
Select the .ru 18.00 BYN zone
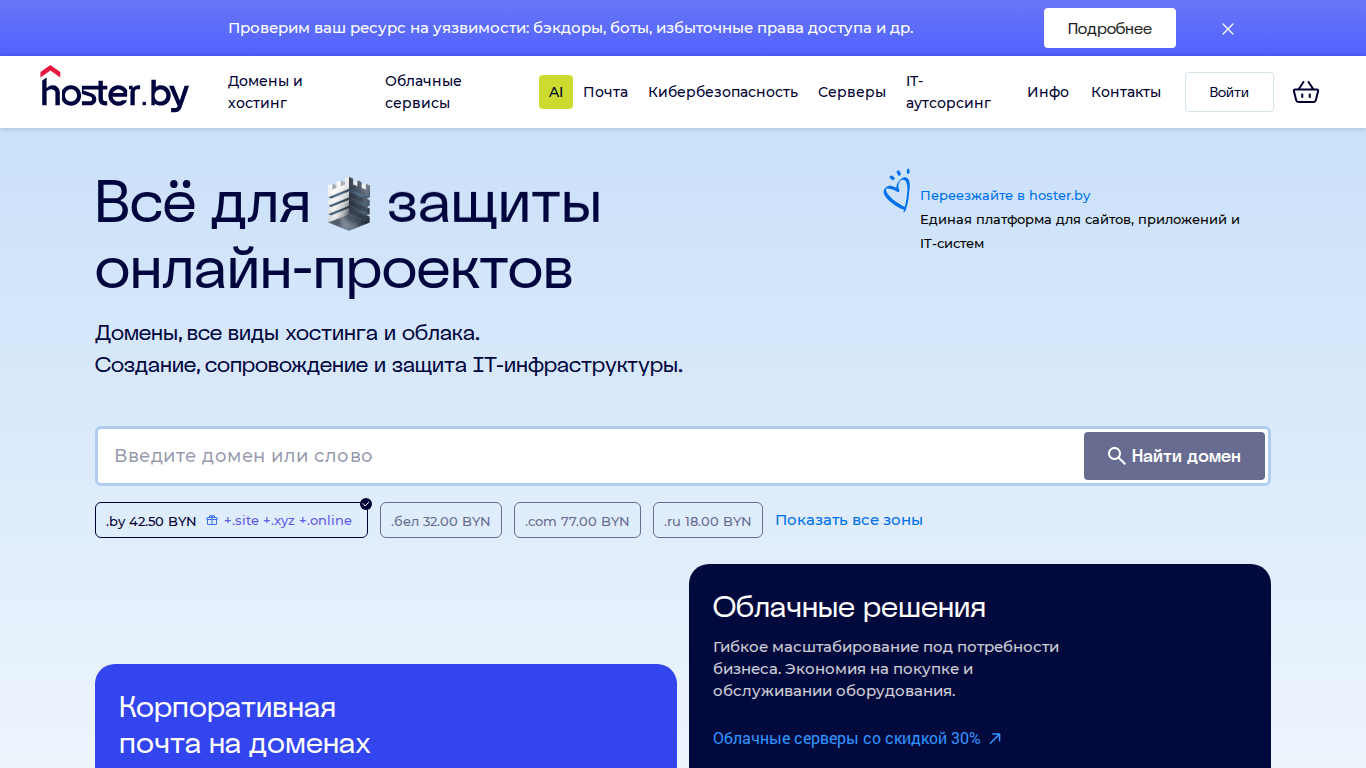pyautogui.click(x=708, y=520)
